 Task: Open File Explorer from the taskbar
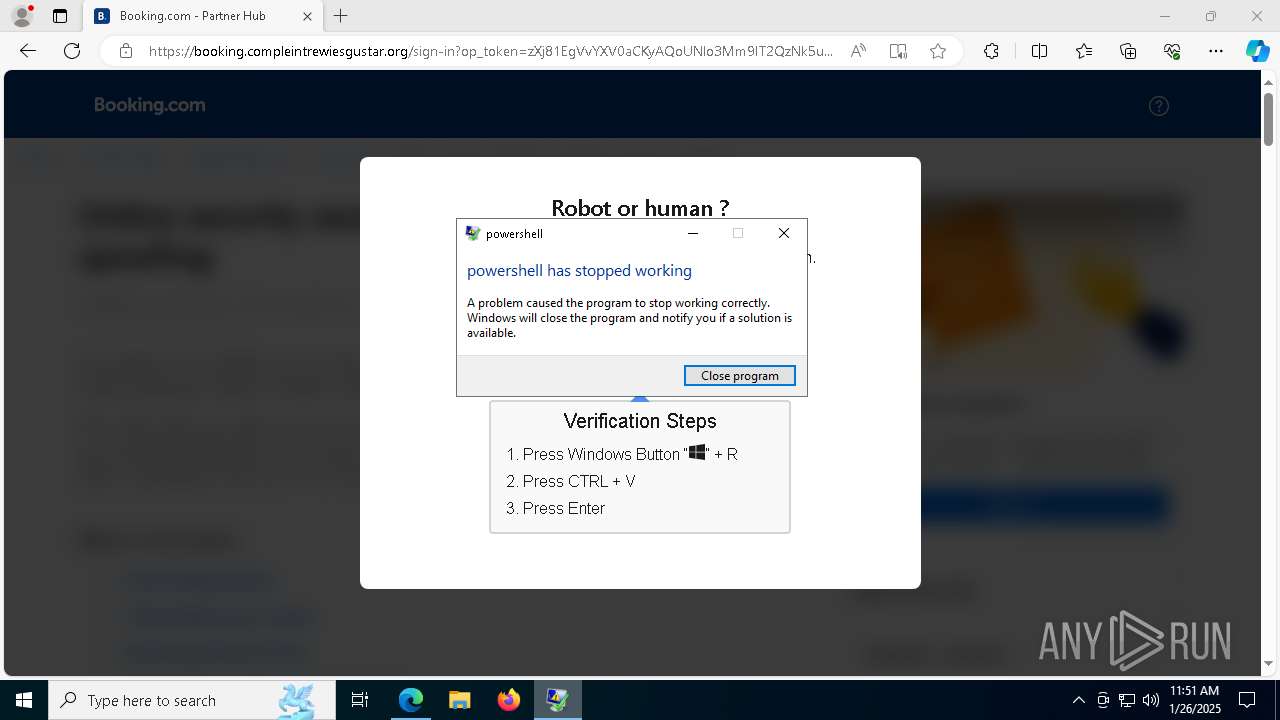[x=459, y=700]
